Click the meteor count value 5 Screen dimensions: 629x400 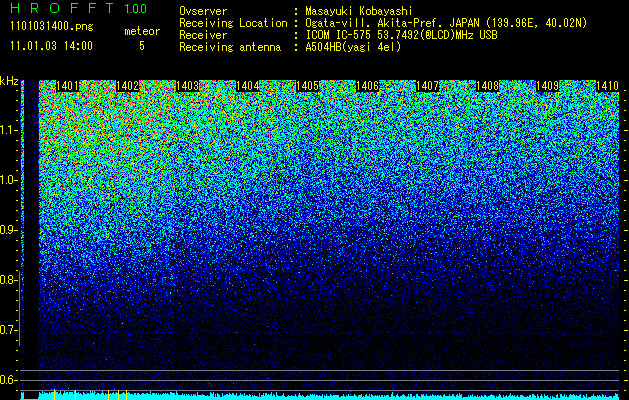[x=142, y=46]
